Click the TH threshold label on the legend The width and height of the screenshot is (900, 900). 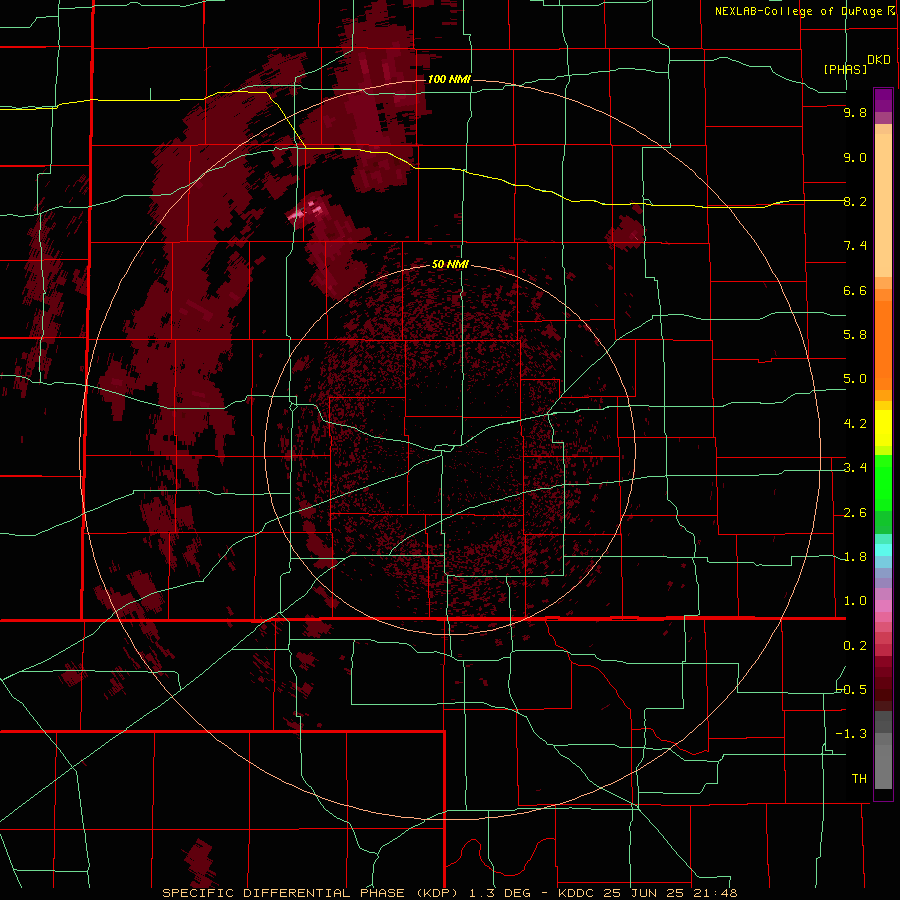[x=859, y=779]
